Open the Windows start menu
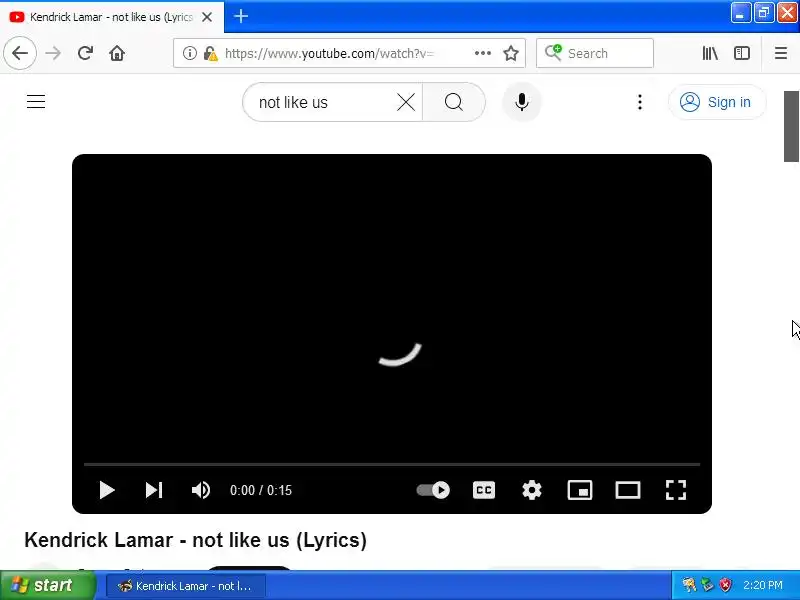The image size is (800, 600). point(48,585)
